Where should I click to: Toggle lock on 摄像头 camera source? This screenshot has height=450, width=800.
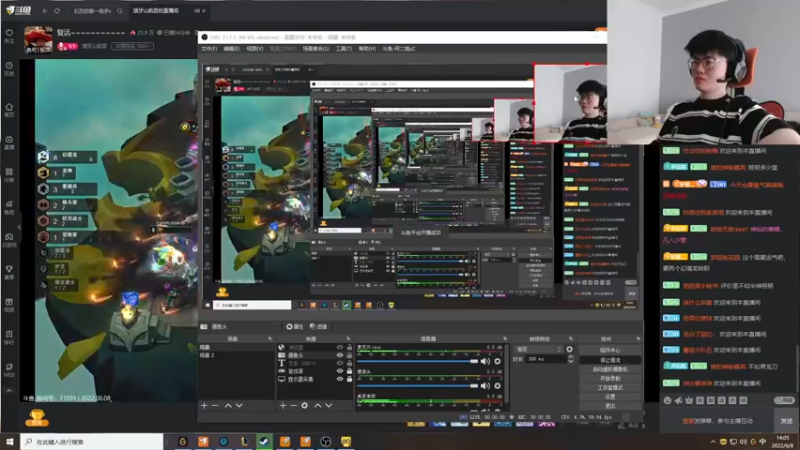pyautogui.click(x=349, y=355)
